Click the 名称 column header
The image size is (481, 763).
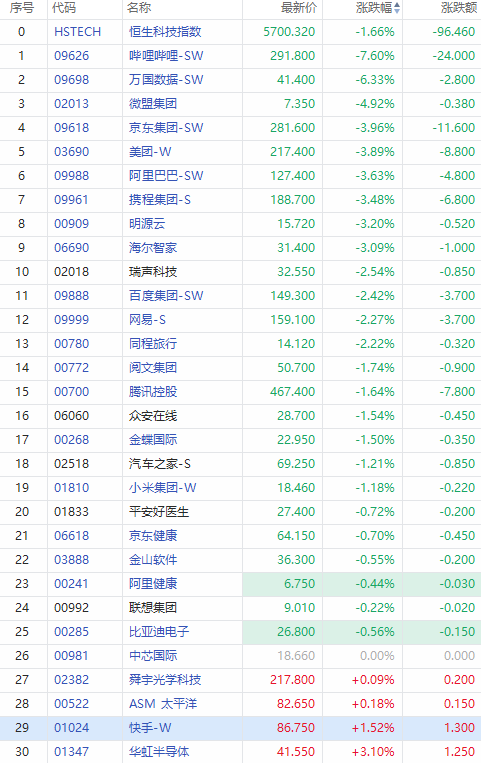tap(139, 8)
